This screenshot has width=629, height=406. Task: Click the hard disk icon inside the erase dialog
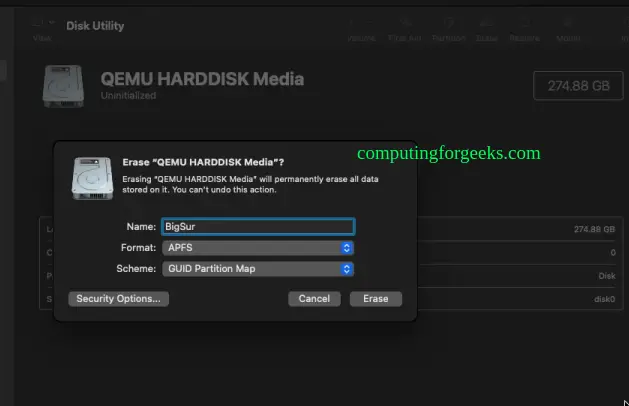[92, 178]
